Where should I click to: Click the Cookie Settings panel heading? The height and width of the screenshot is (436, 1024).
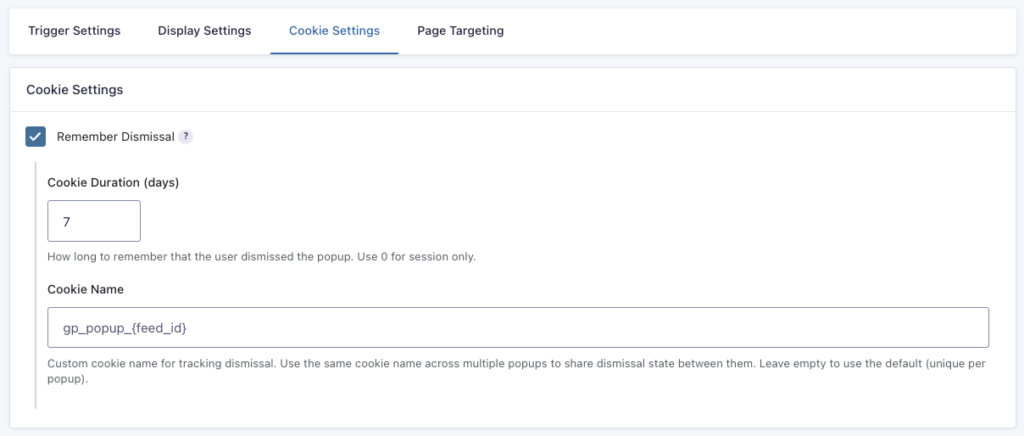coord(74,90)
